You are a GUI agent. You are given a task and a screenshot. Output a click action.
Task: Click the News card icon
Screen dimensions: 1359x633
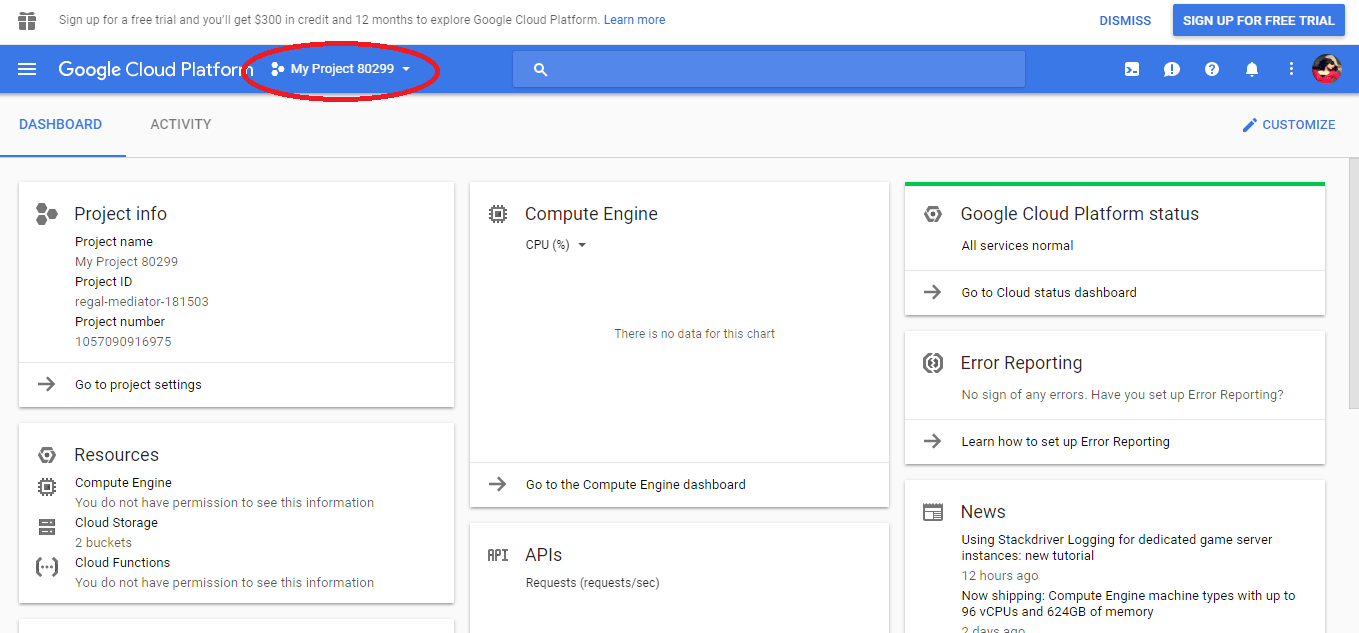click(932, 512)
